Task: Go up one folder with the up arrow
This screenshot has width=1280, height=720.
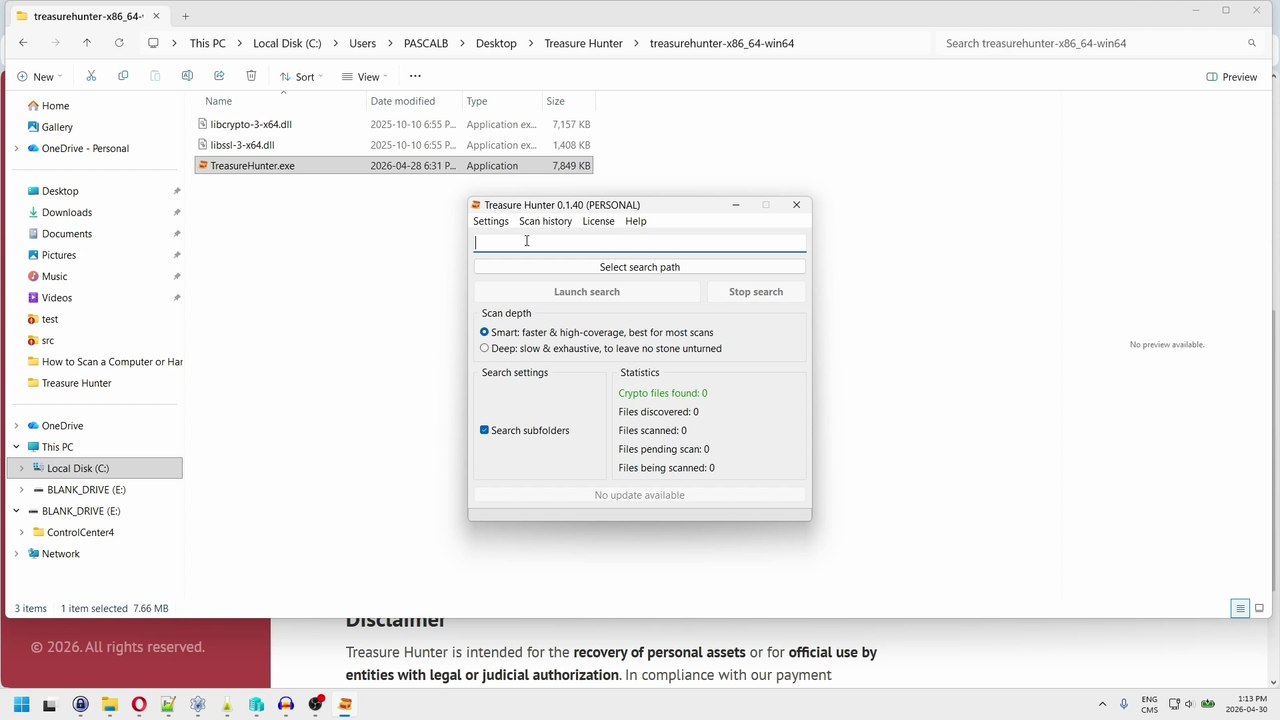Action: click(x=87, y=43)
